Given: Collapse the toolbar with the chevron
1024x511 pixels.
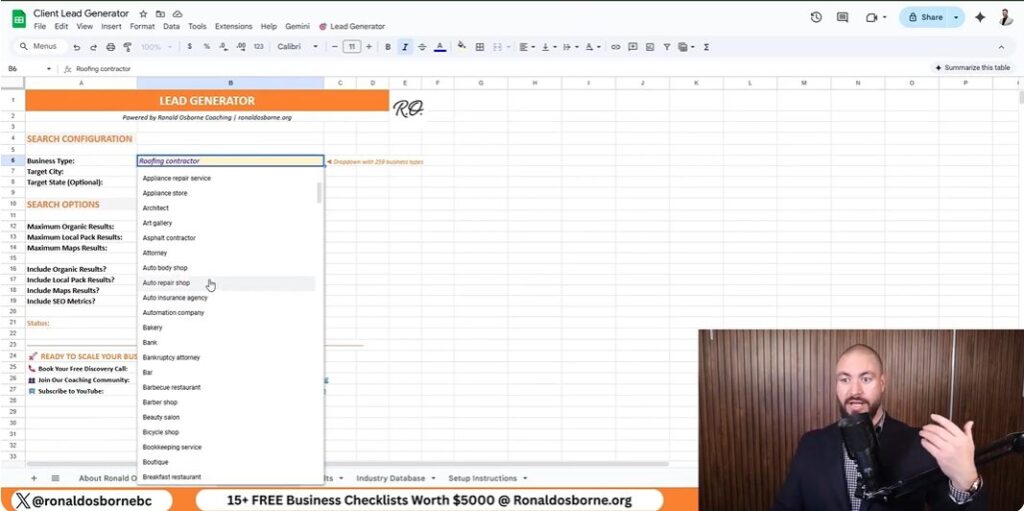Looking at the screenshot, I should pos(1001,47).
